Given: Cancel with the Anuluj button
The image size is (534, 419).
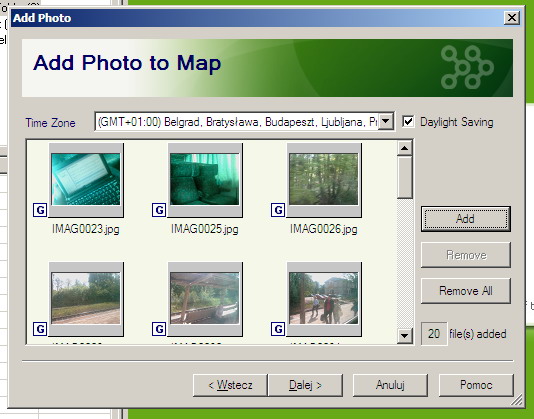Looking at the screenshot, I should point(390,385).
